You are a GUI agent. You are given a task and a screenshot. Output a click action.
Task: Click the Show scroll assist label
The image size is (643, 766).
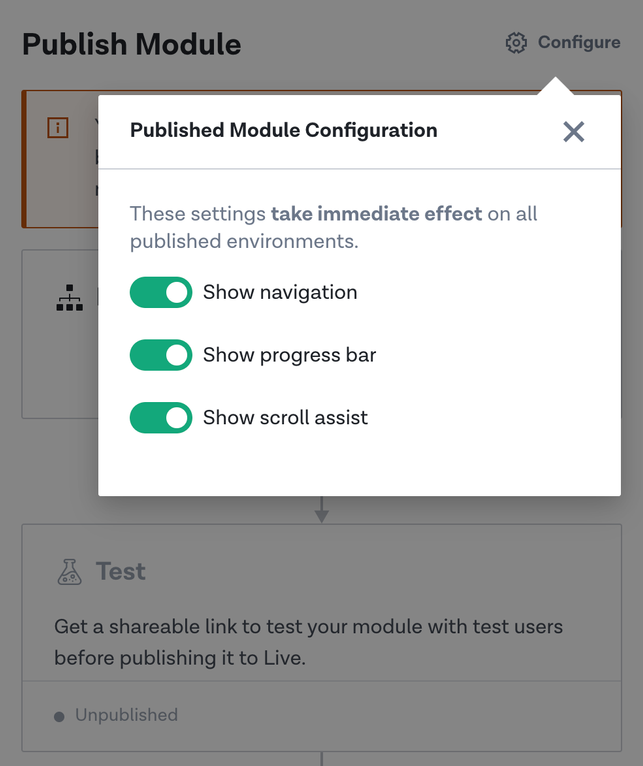pos(285,418)
